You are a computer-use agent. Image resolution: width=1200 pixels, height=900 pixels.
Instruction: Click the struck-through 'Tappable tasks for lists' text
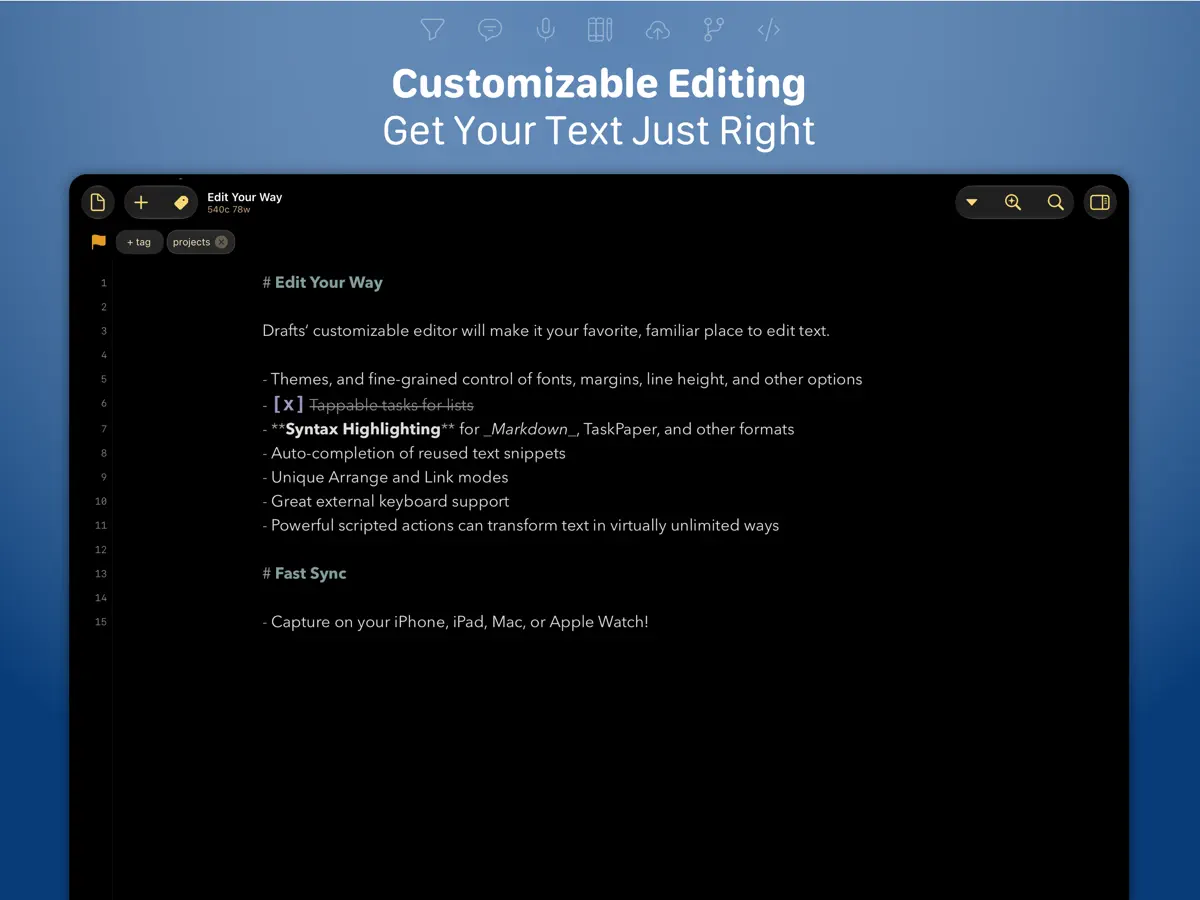[392, 405]
